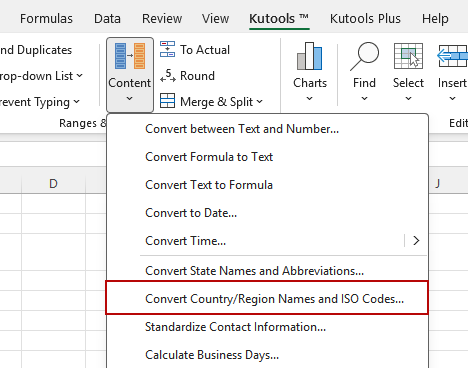The image size is (468, 368).
Task: Open the Drop-down List menu arrow
Action: 79,76
